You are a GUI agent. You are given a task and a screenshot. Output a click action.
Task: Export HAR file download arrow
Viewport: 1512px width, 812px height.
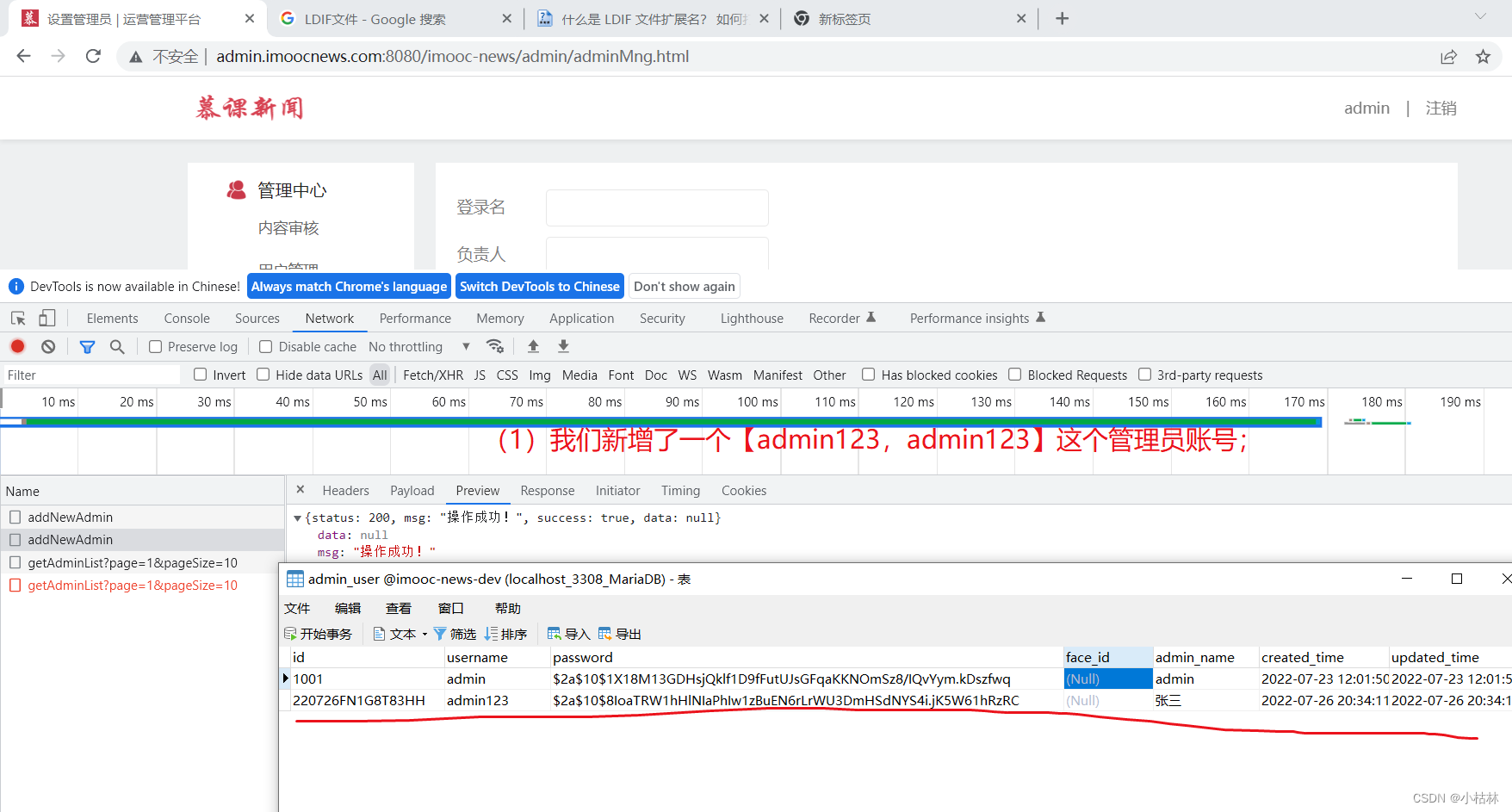click(x=563, y=346)
